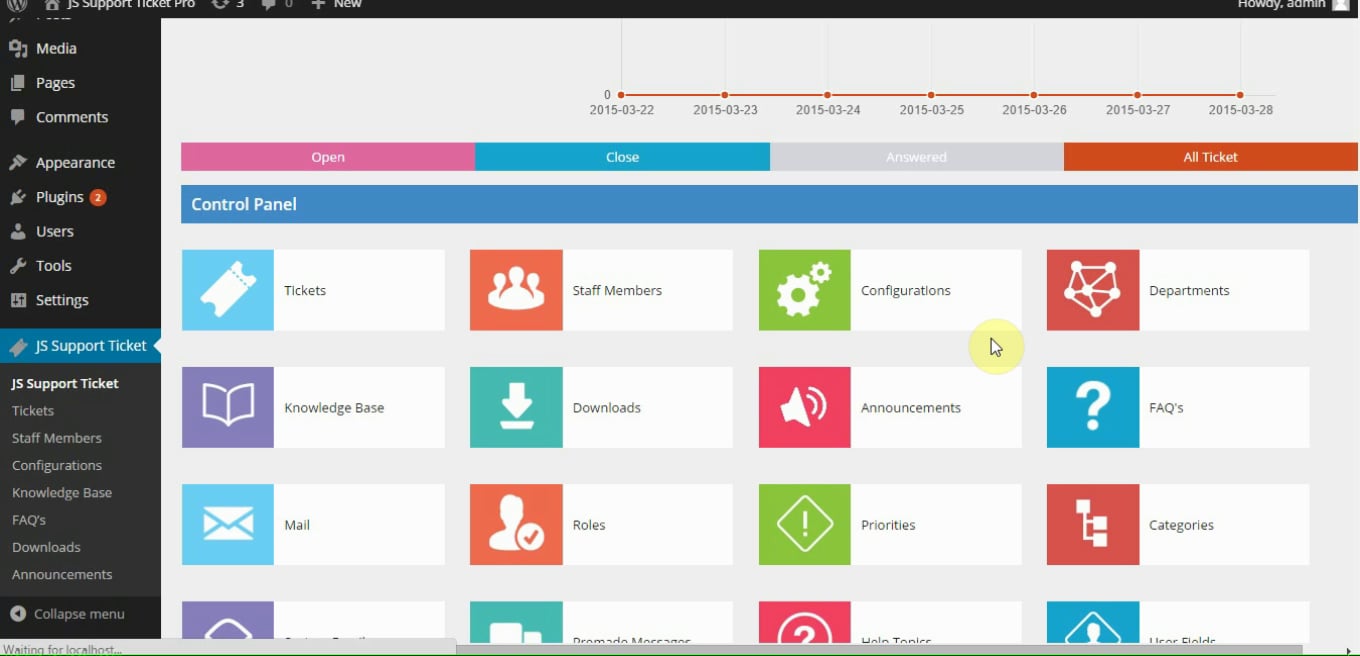This screenshot has width=1360, height=656.
Task: Visit site via the admin bar home icon
Action: tap(52, 5)
